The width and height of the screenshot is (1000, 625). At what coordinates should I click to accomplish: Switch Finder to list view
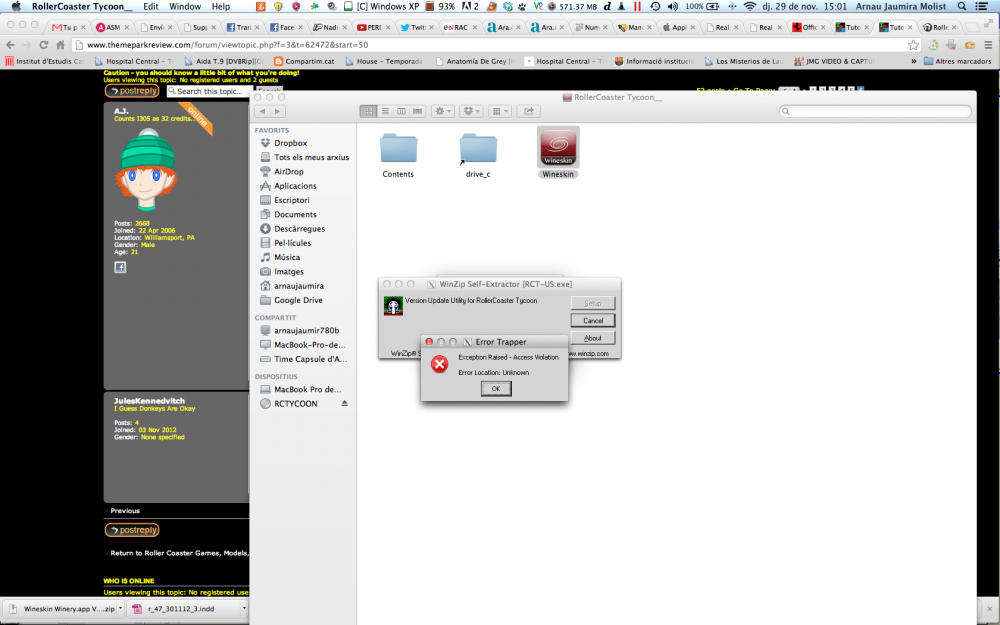[384, 110]
